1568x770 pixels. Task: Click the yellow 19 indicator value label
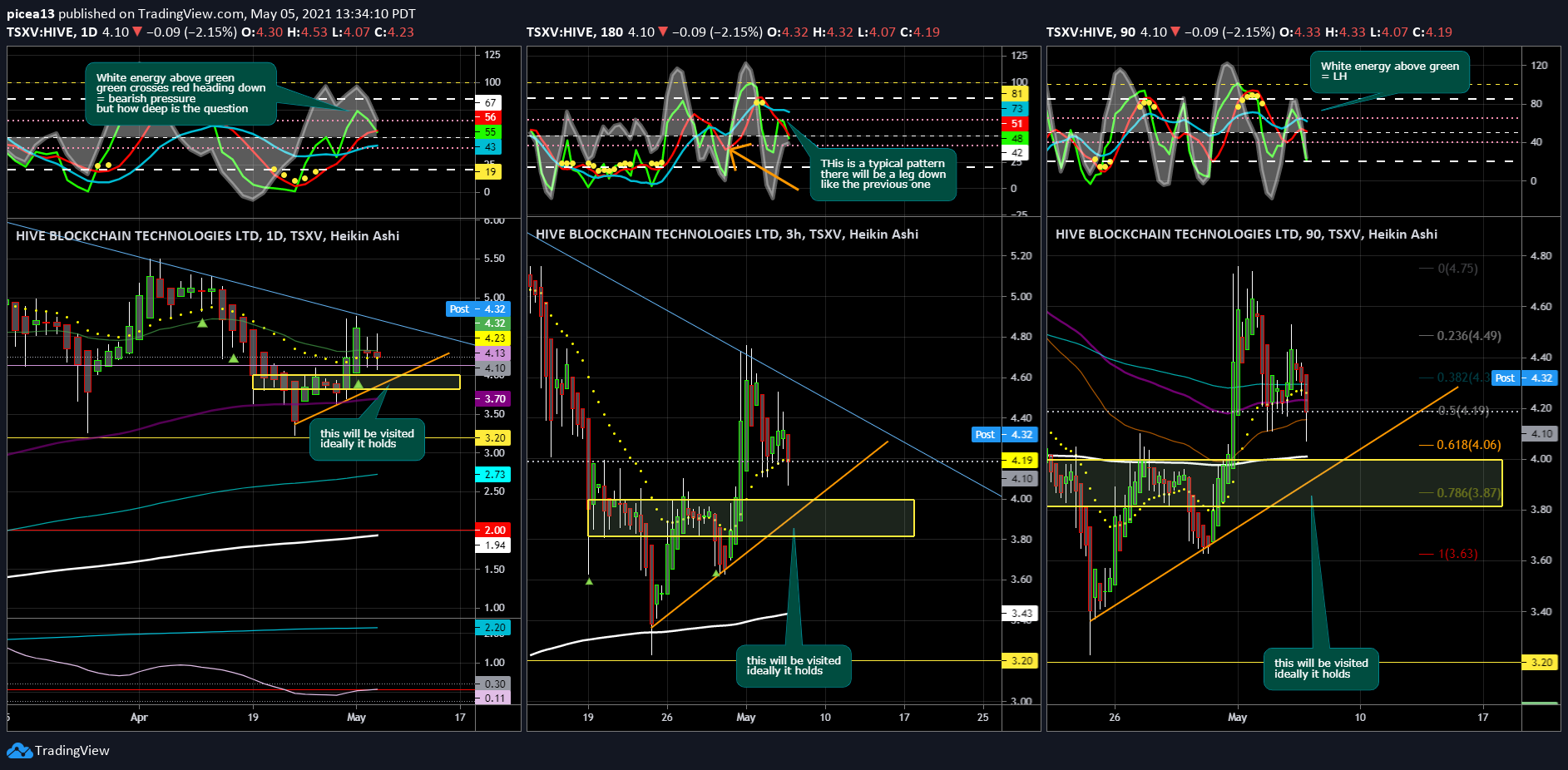tap(488, 173)
